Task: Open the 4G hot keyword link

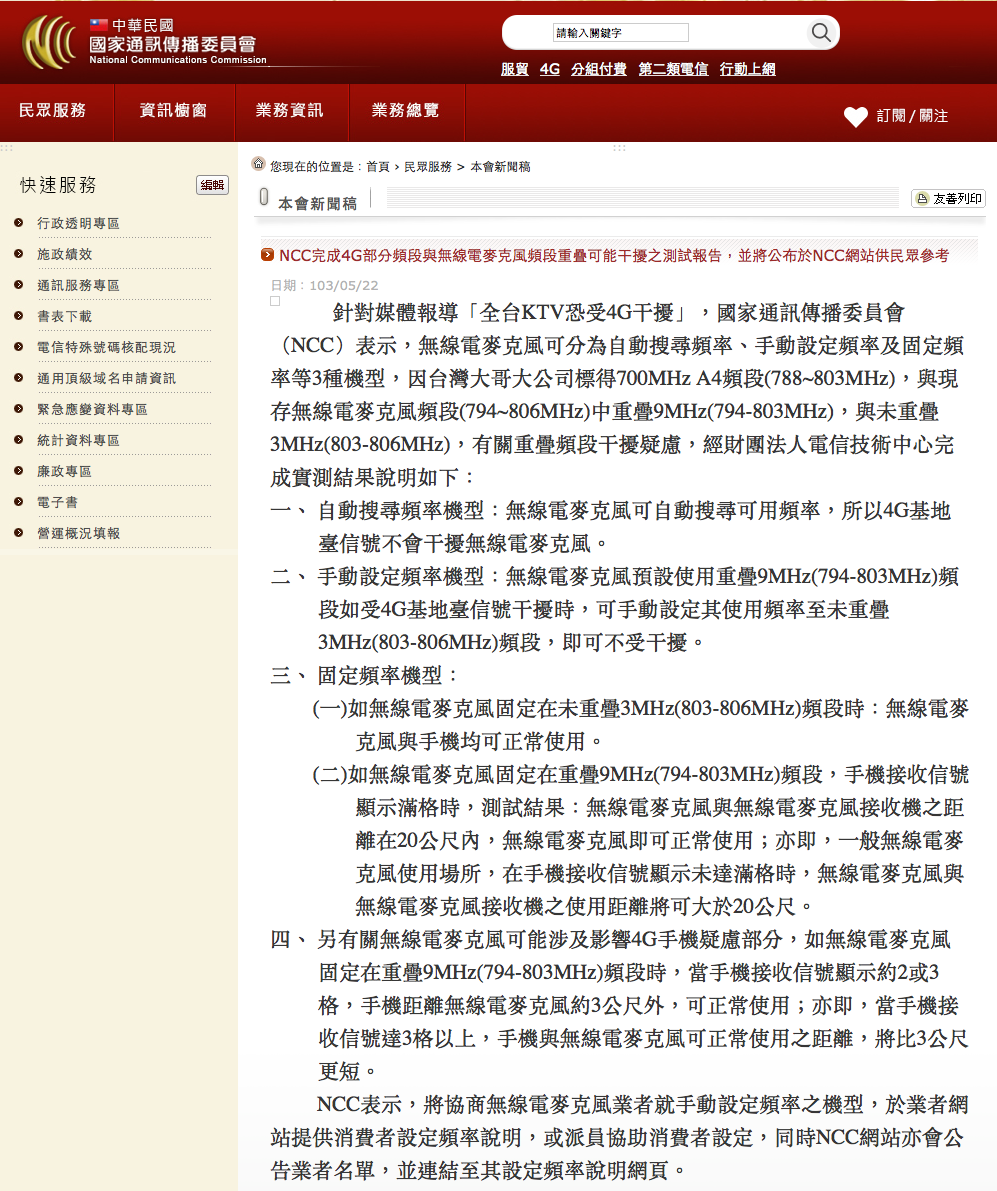Action: click(x=550, y=69)
